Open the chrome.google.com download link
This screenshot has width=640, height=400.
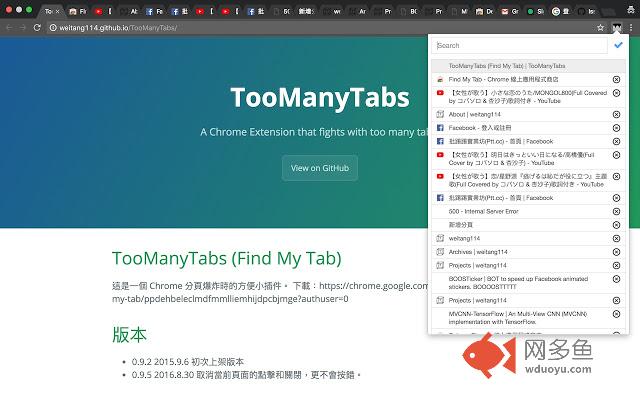pyautogui.click(x=373, y=286)
